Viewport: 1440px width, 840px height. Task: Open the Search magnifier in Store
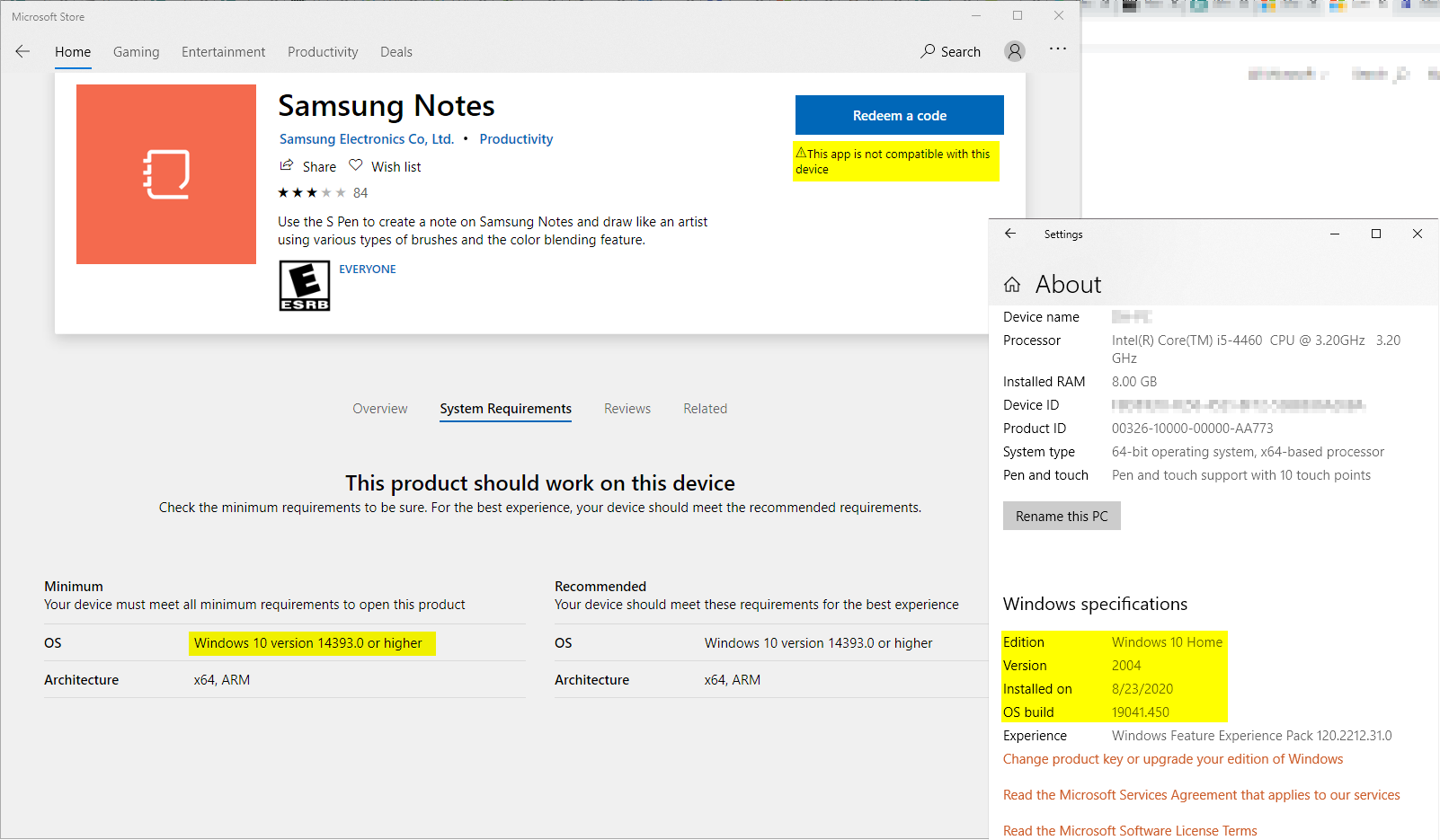(x=929, y=52)
